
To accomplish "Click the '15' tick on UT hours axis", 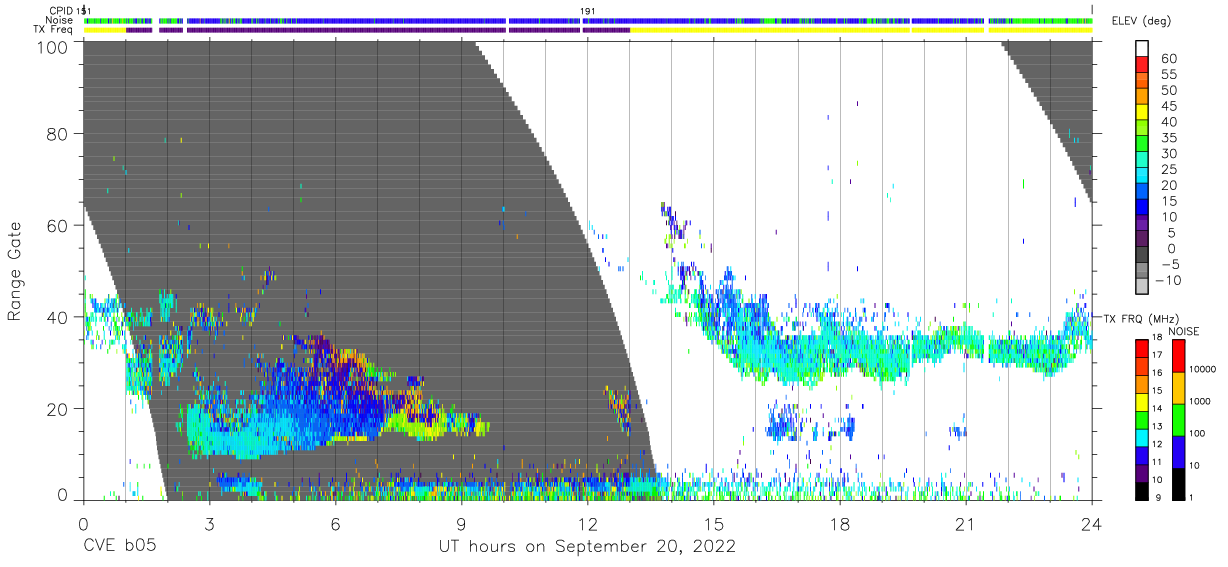I will click(x=714, y=525).
